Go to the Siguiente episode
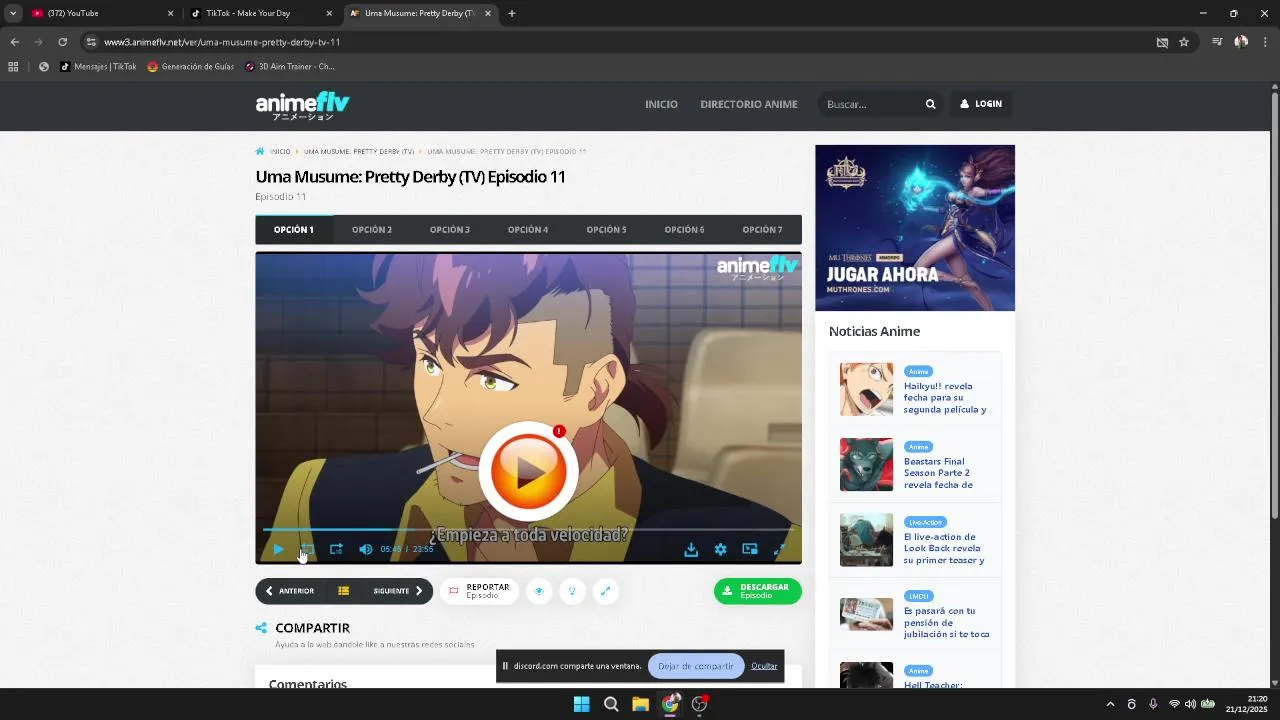1280x720 pixels. point(398,591)
